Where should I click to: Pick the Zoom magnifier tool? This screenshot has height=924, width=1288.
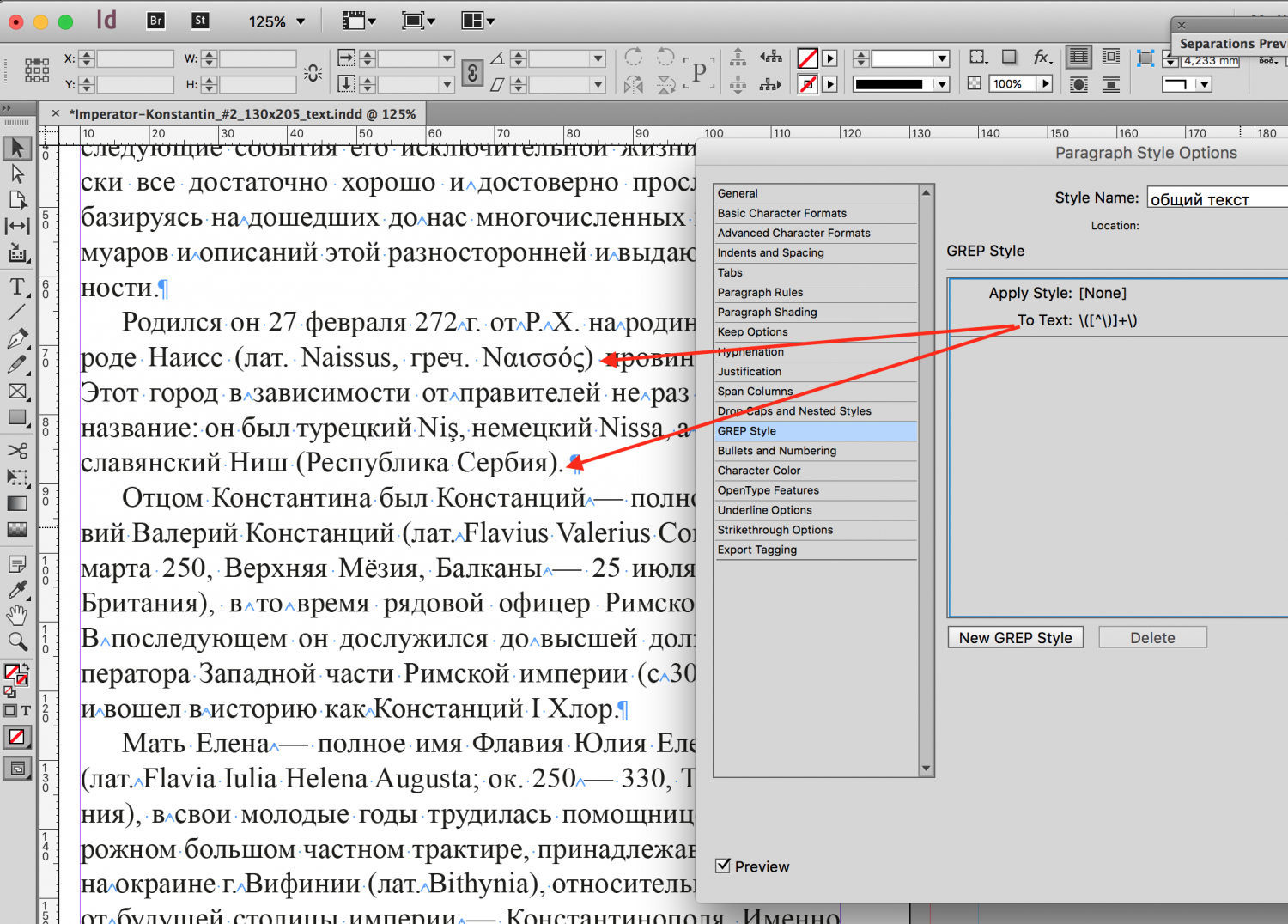click(x=17, y=641)
